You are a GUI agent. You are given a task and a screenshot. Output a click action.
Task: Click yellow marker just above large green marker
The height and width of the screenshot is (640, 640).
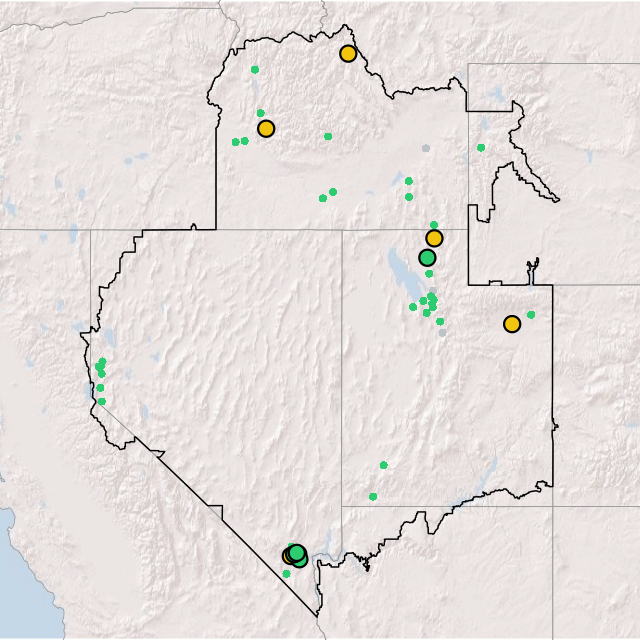click(x=434, y=238)
